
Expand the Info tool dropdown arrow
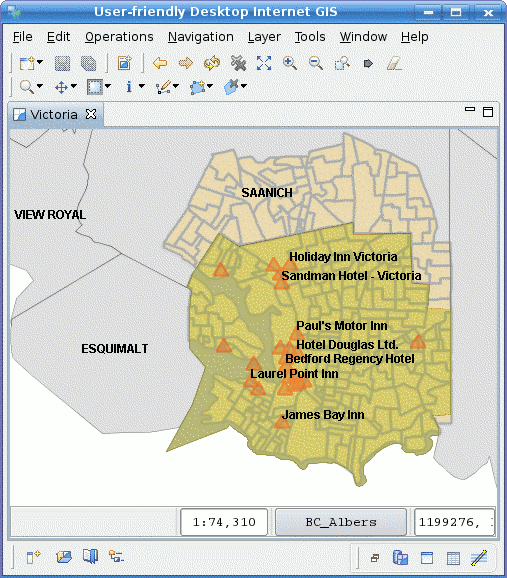(x=142, y=86)
